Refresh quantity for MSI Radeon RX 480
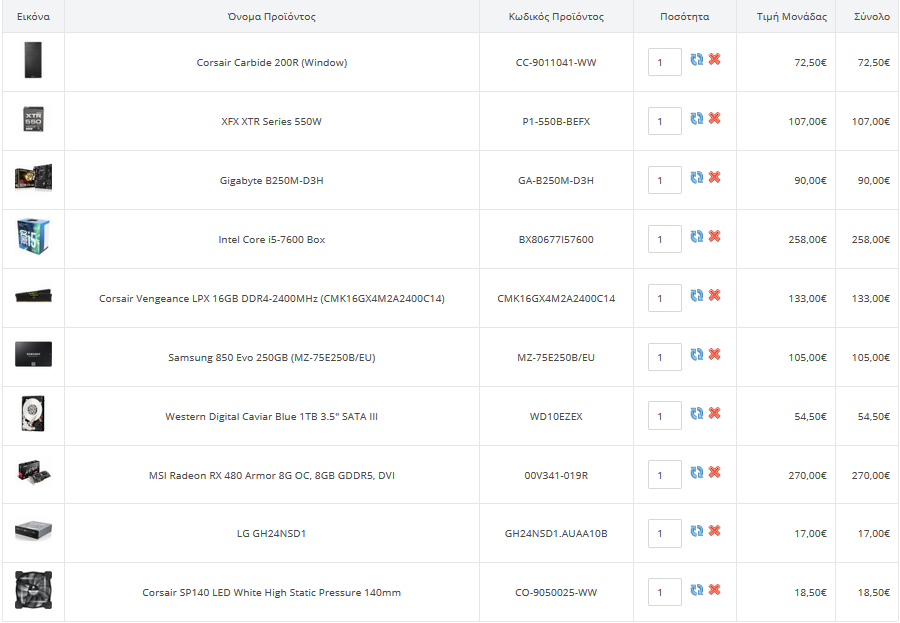900x623 pixels. click(696, 472)
